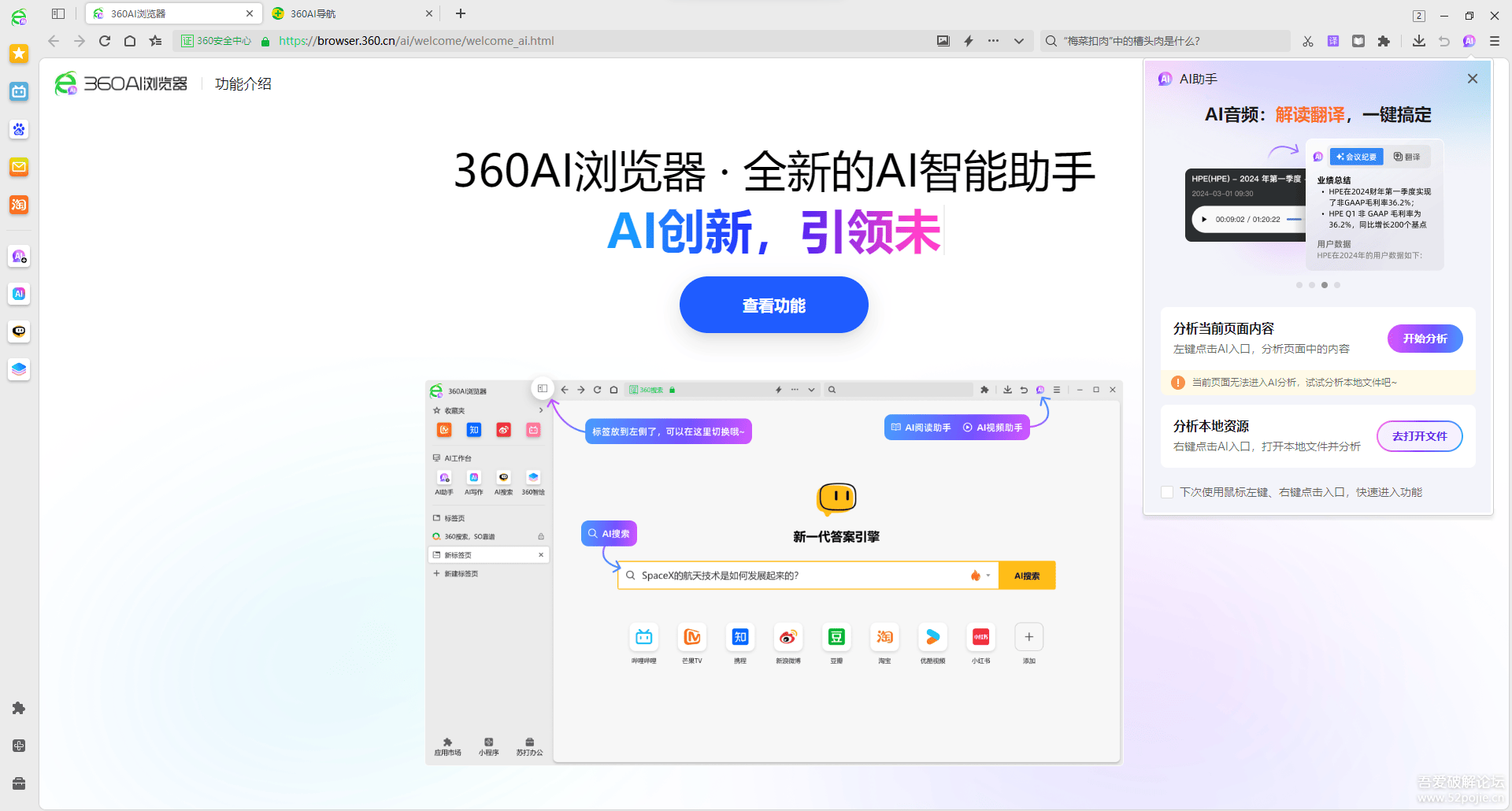
Task: Select the third carousel dot in AI助手 panel
Action: [1325, 285]
